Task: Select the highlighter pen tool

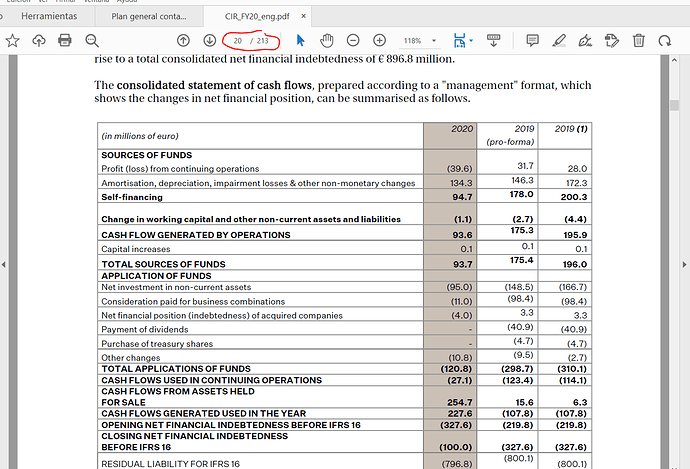Action: [559, 40]
